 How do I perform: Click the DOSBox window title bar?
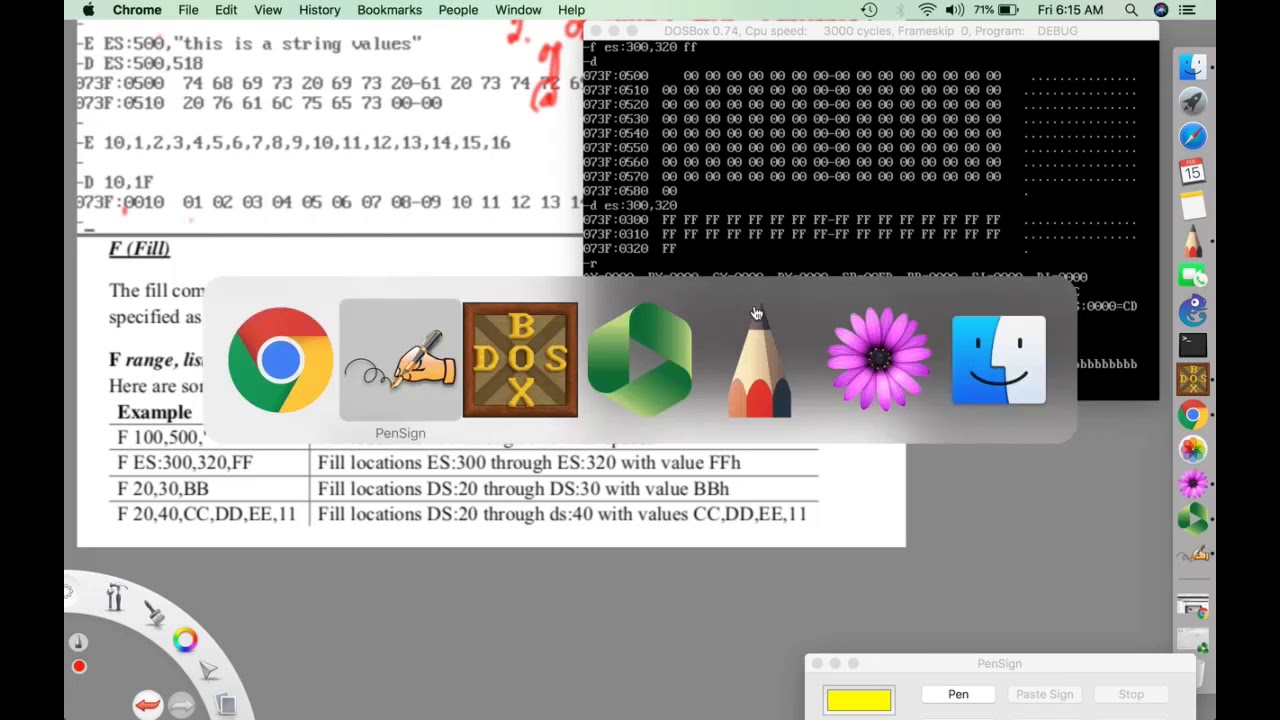pyautogui.click(x=870, y=31)
